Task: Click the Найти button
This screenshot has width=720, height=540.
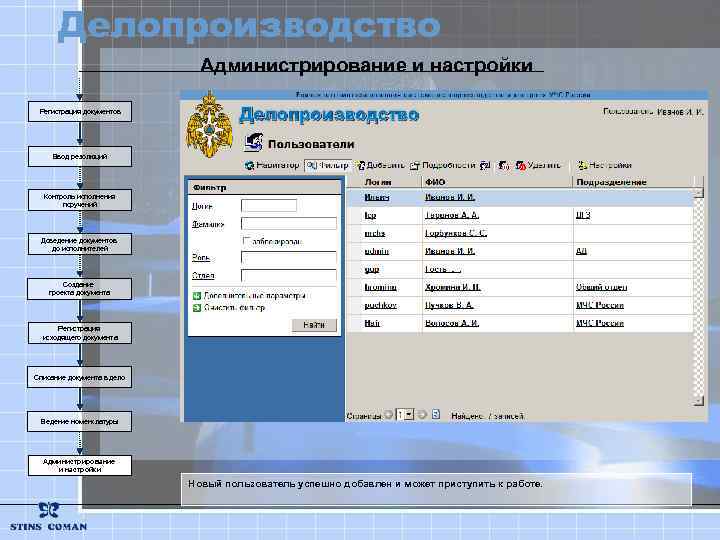Action: (314, 325)
